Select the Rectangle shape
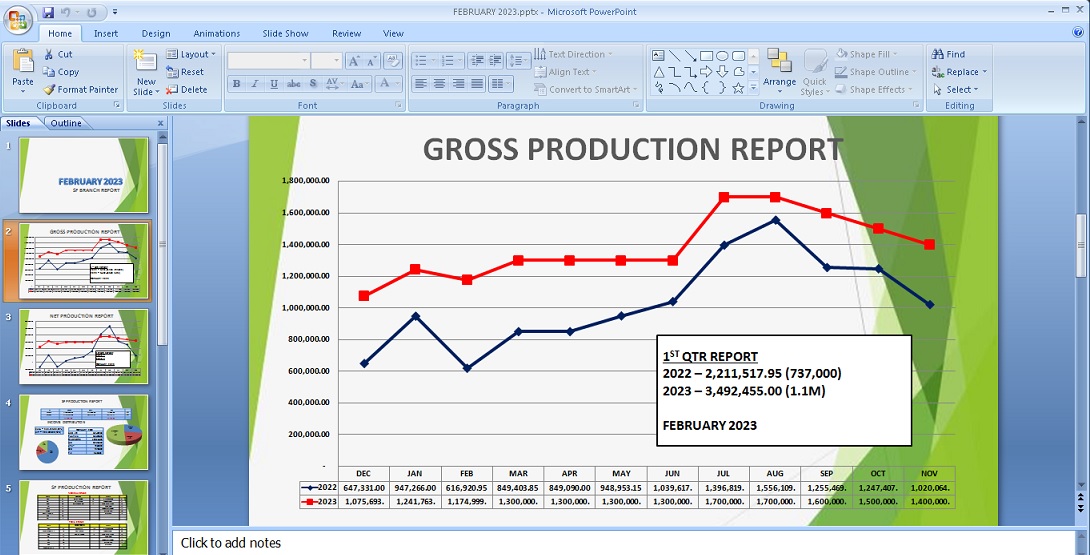The height and width of the screenshot is (555, 1090). click(706, 56)
